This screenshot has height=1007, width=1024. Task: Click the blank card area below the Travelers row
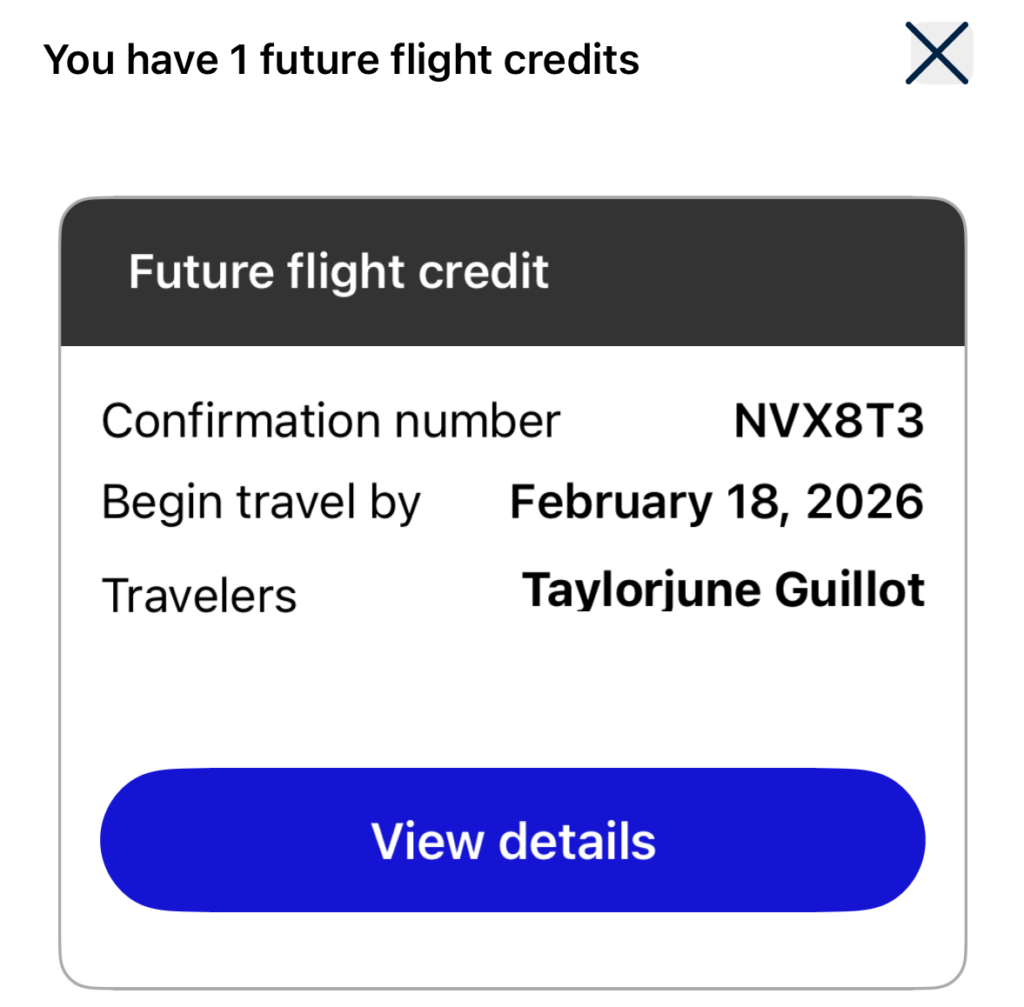coord(513,691)
